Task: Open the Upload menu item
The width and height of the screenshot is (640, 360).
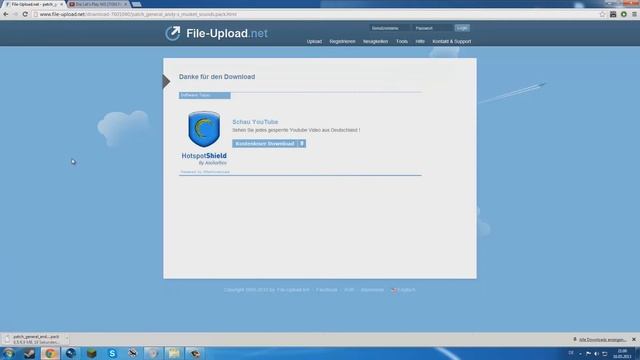Action: [314, 42]
